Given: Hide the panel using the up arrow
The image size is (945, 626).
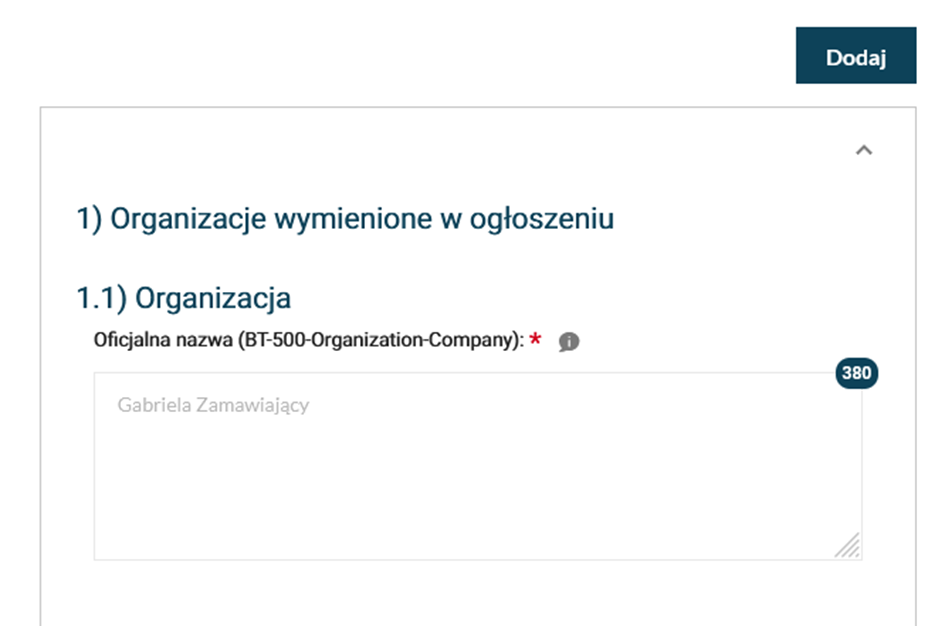Looking at the screenshot, I should 864,151.
